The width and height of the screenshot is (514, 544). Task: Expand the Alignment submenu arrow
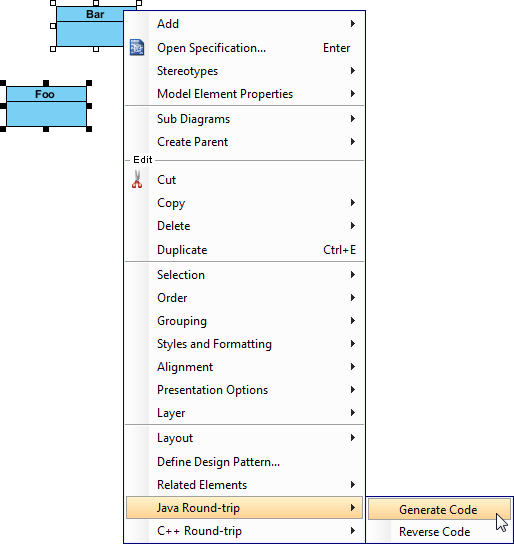coord(353,367)
